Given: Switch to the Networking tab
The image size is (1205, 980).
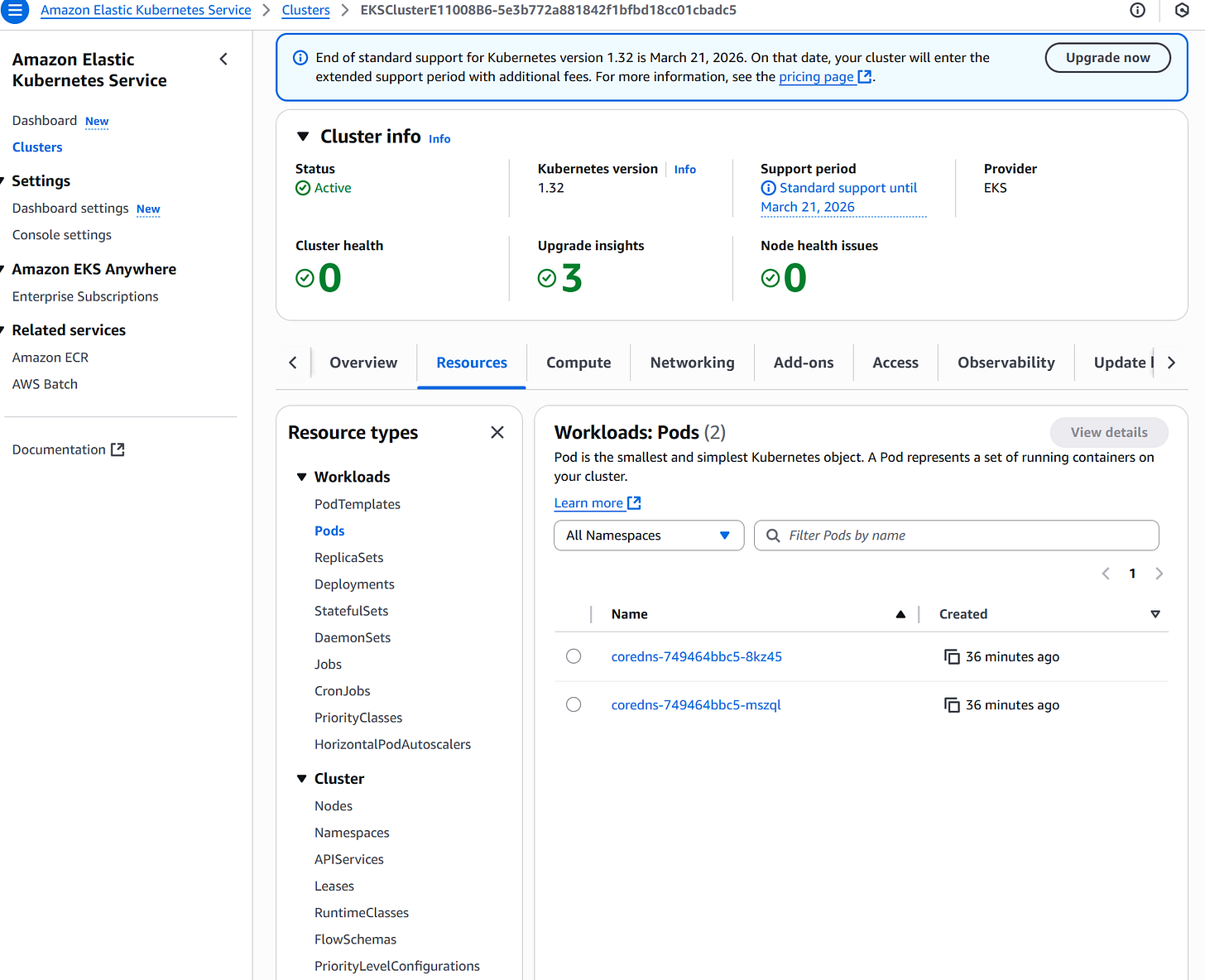Looking at the screenshot, I should [x=692, y=363].
